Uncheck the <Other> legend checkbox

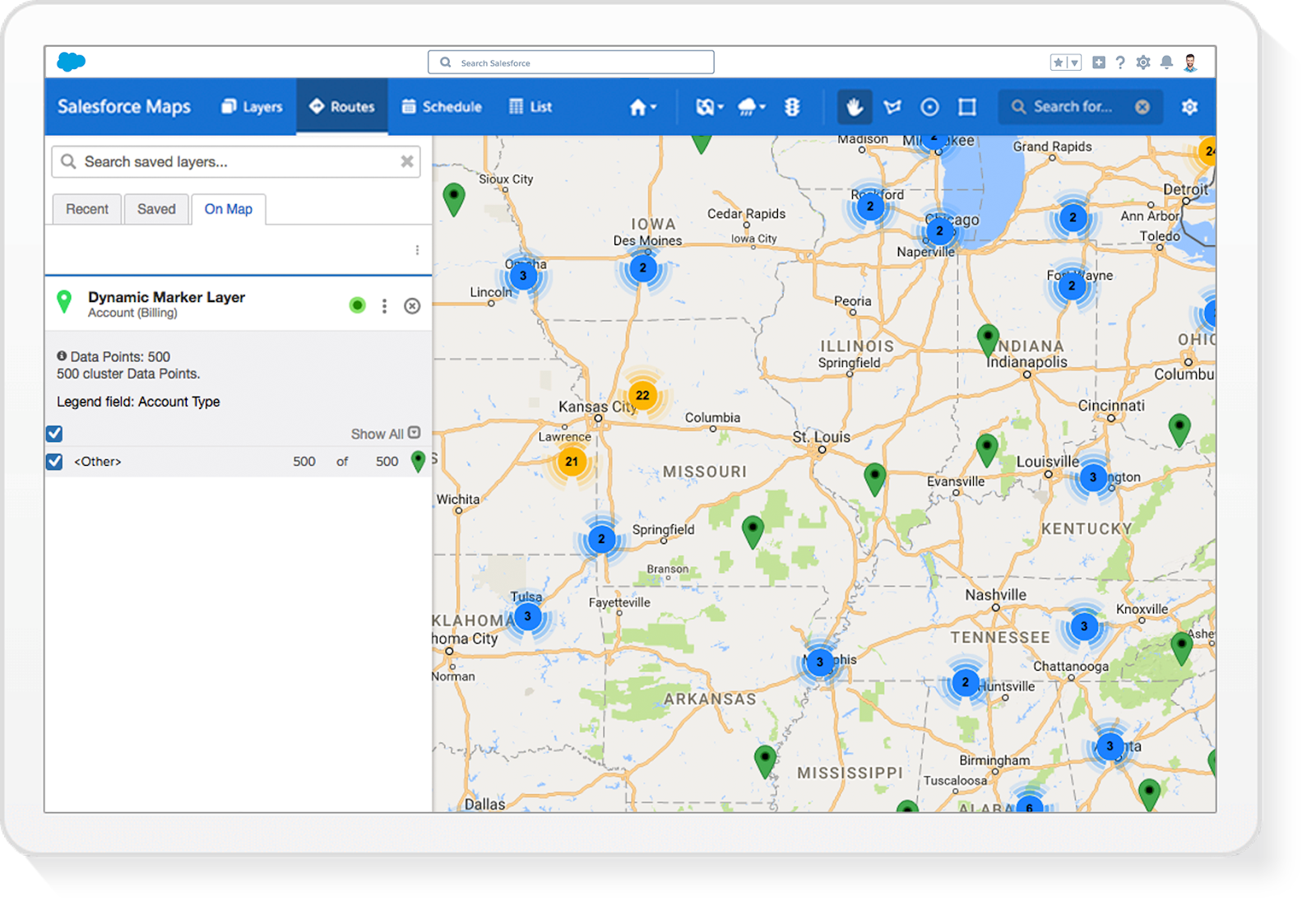coord(54,462)
